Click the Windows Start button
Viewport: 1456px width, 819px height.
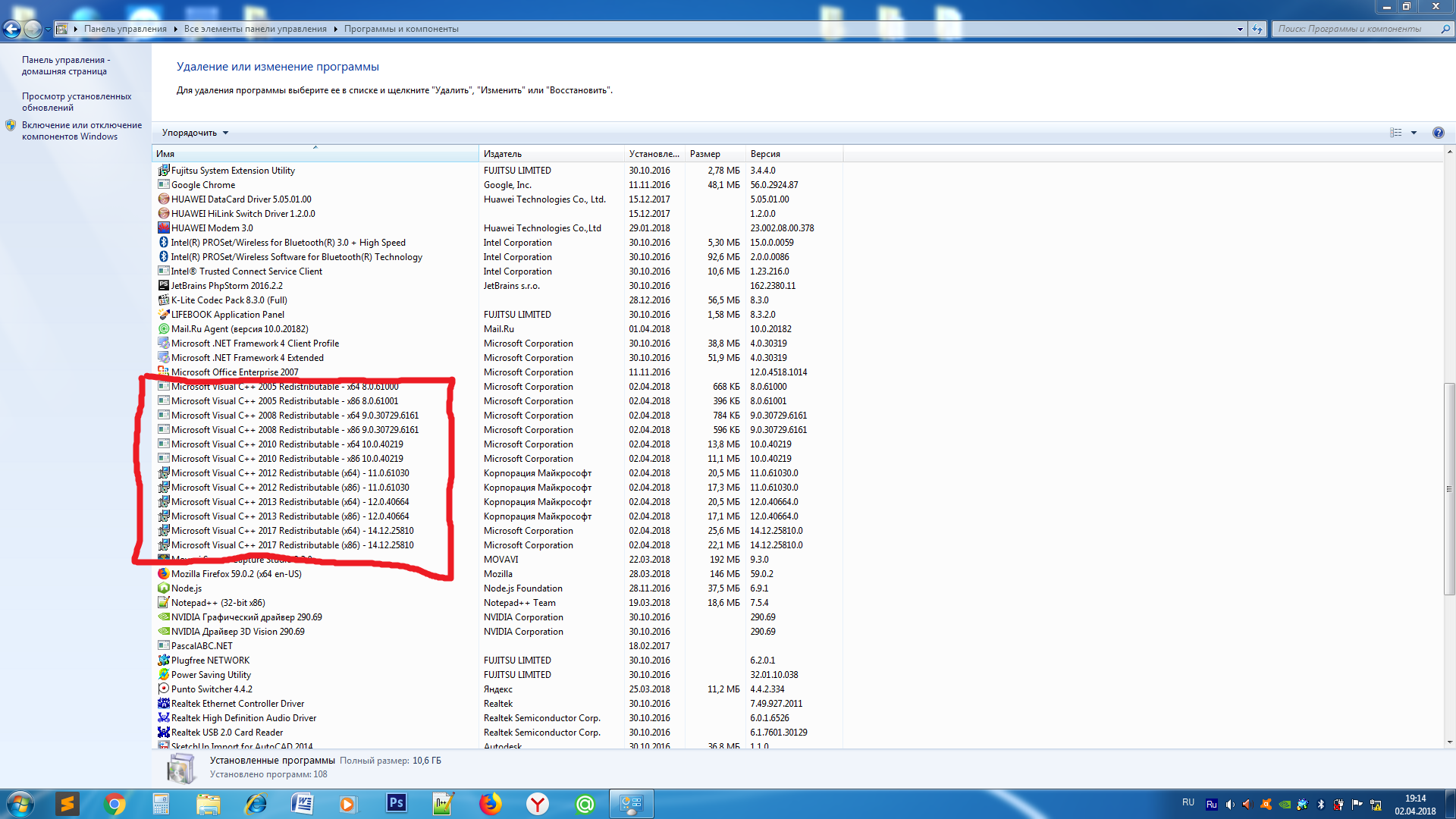click(20, 804)
